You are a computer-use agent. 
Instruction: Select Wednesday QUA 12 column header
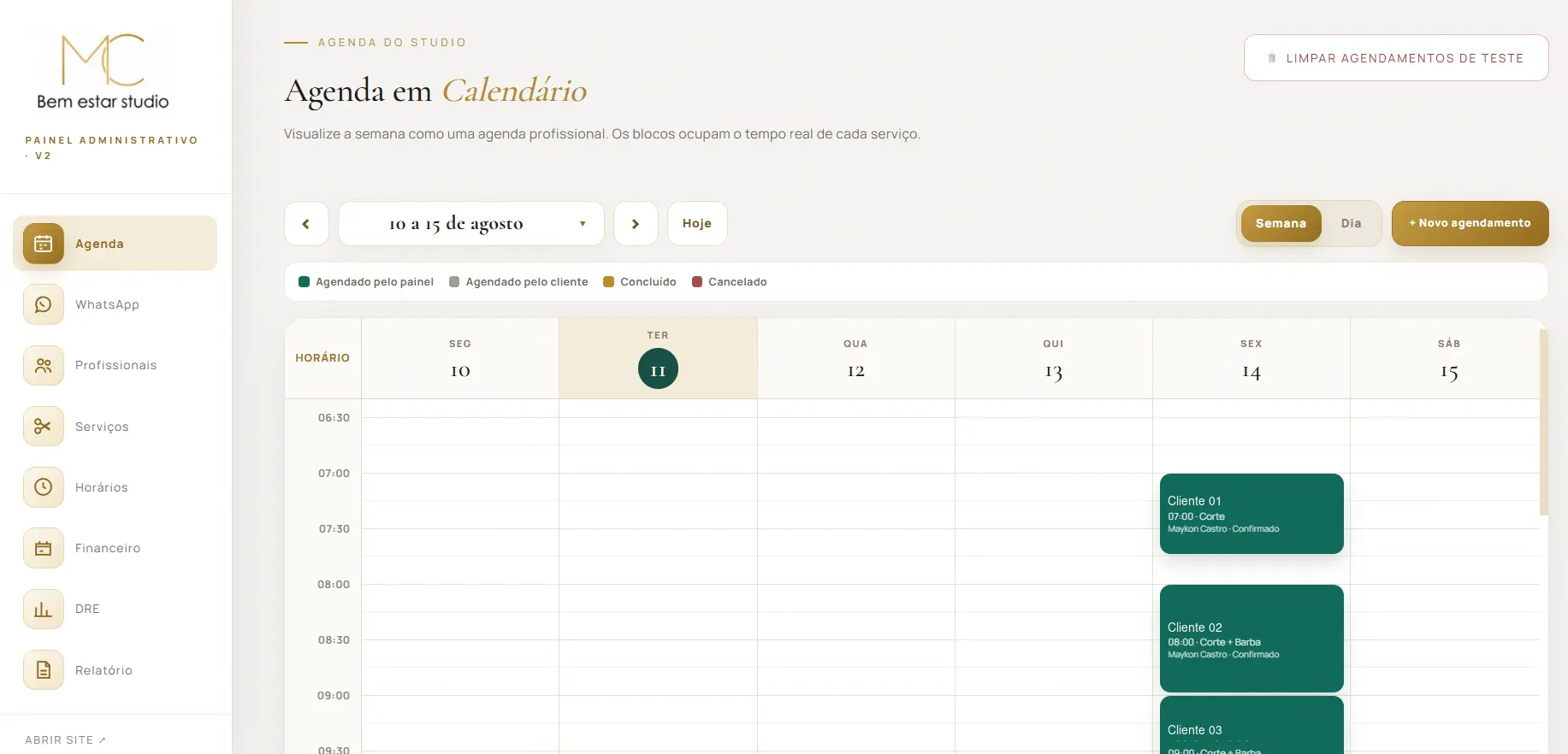tap(855, 359)
